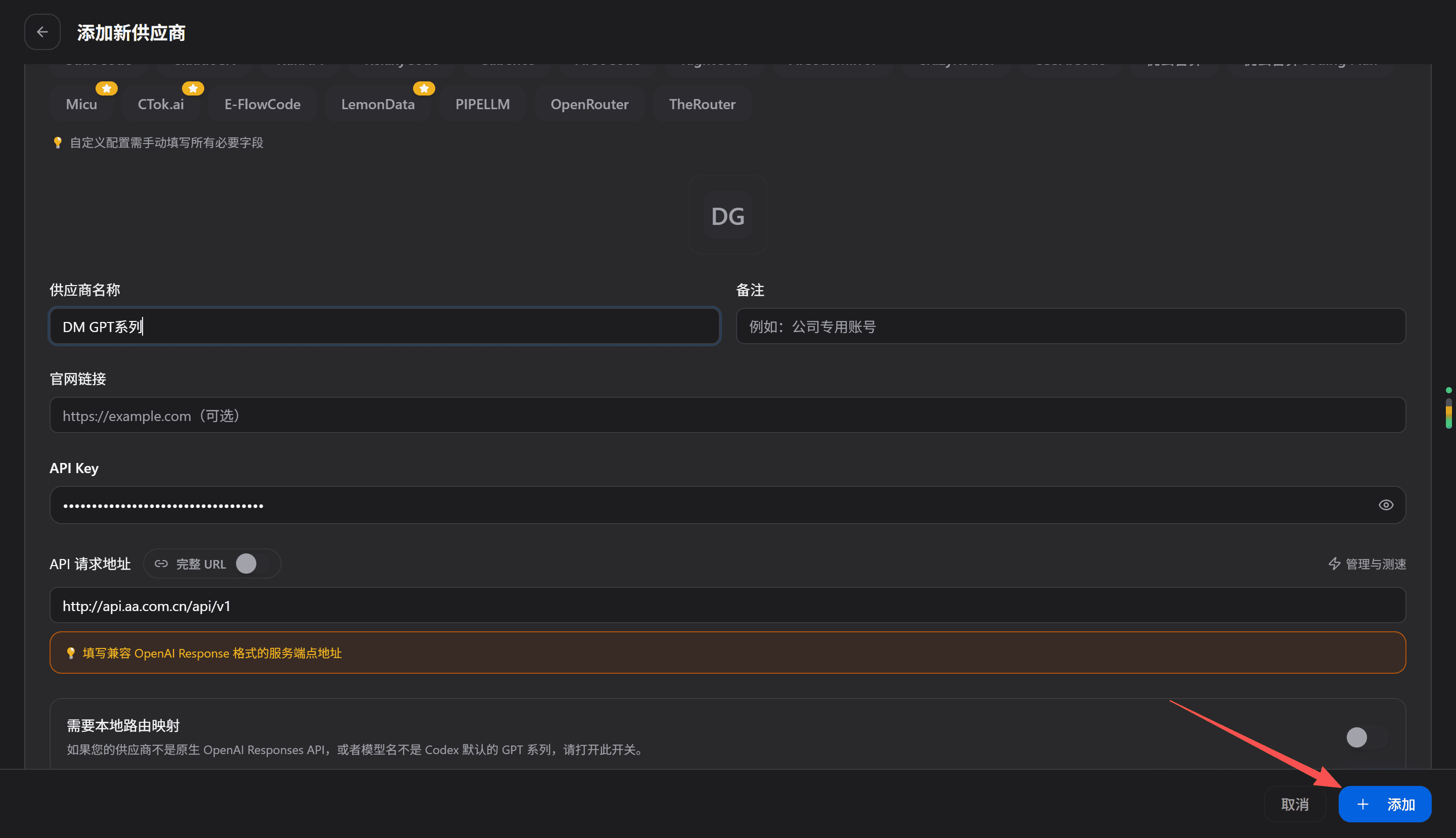Click the 取消 button
This screenshot has height=838, width=1456.
click(1295, 804)
